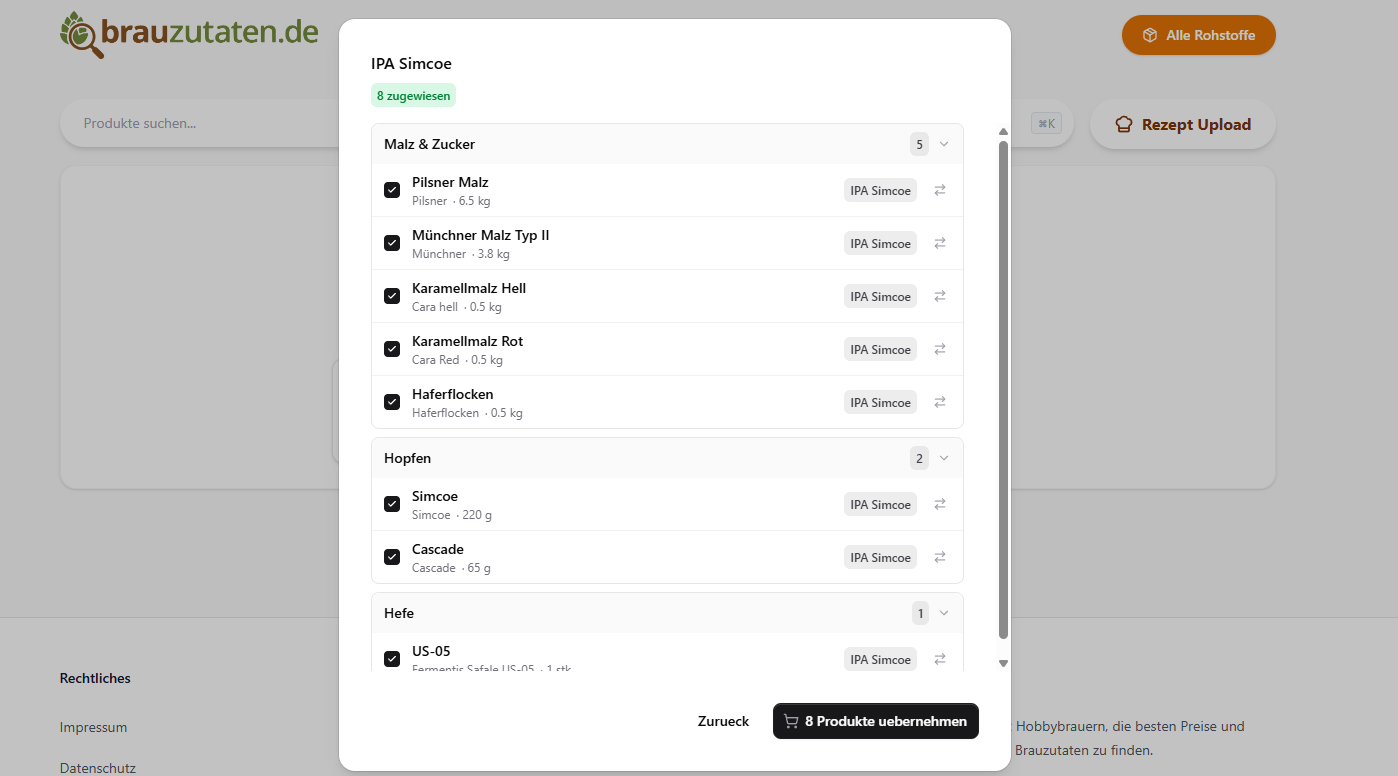The width and height of the screenshot is (1398, 776).
Task: Click swap icon for US-05 yeast
Action: [x=940, y=659]
